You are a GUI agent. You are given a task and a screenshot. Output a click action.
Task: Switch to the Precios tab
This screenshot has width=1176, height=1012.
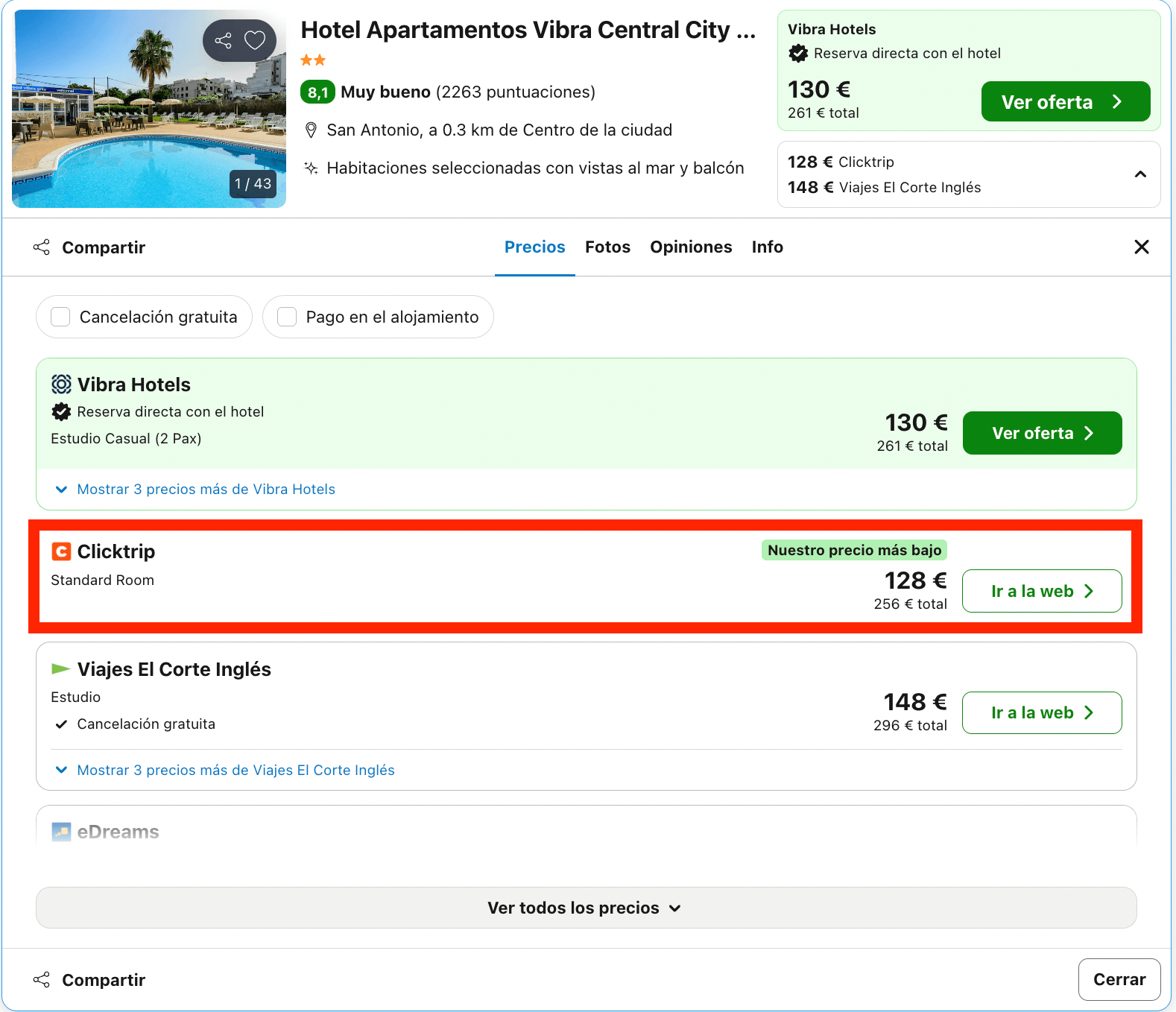click(x=535, y=247)
